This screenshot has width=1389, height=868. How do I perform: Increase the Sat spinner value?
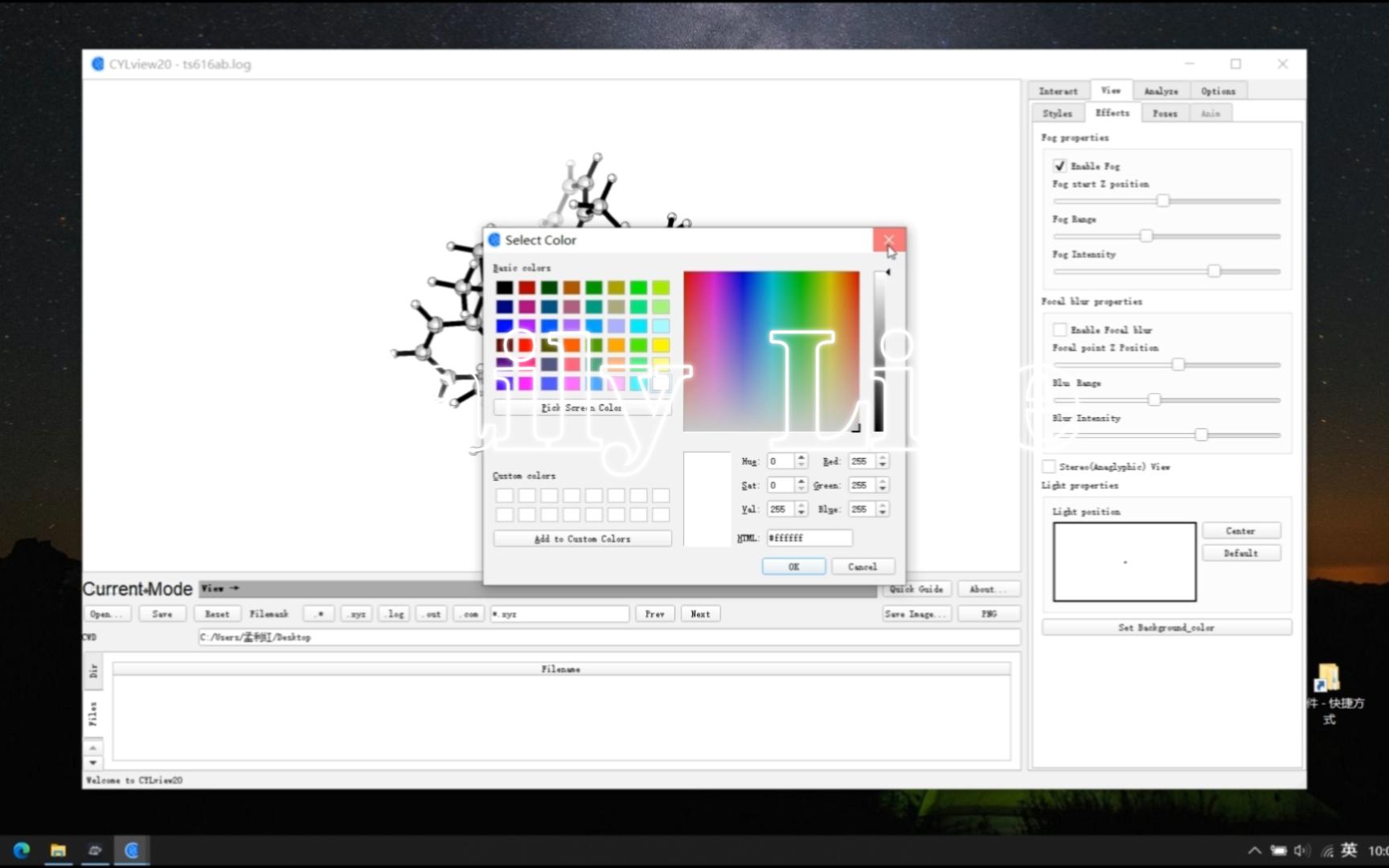(801, 481)
